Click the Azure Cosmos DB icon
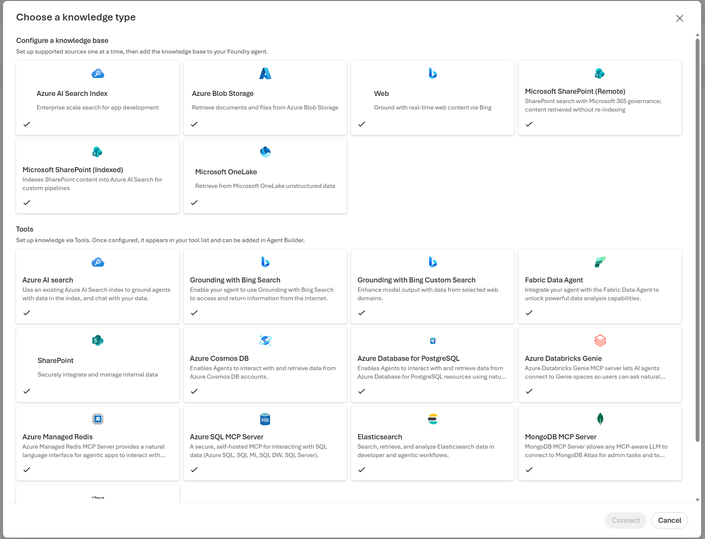This screenshot has width=705, height=539. 265,340
